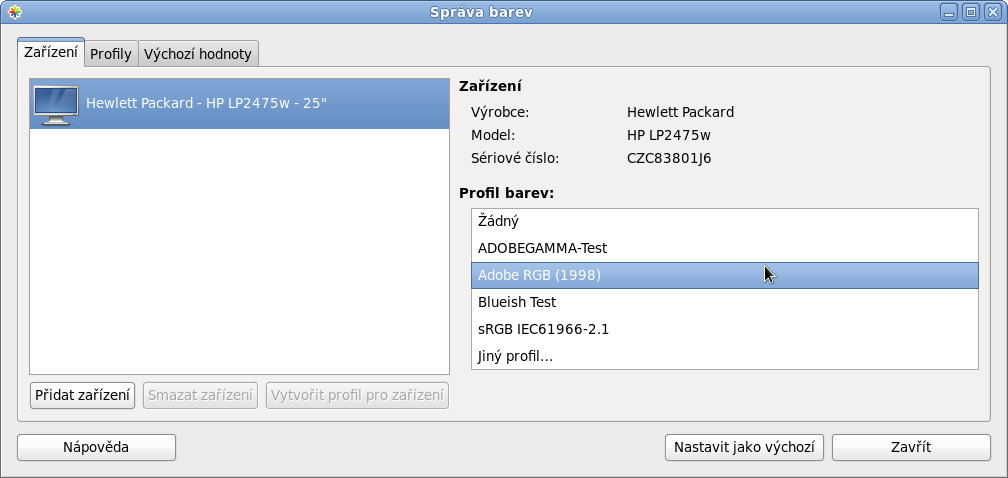Select the Adobe RGB (1998) profile

(x=724, y=275)
